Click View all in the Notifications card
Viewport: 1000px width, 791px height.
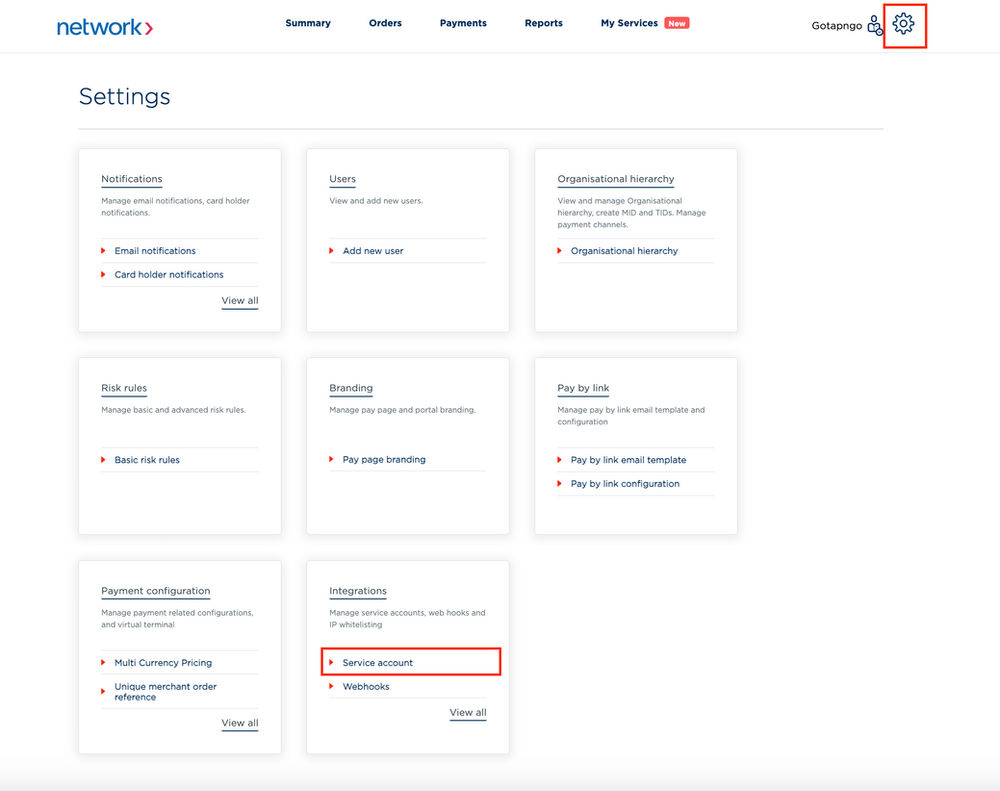click(239, 300)
